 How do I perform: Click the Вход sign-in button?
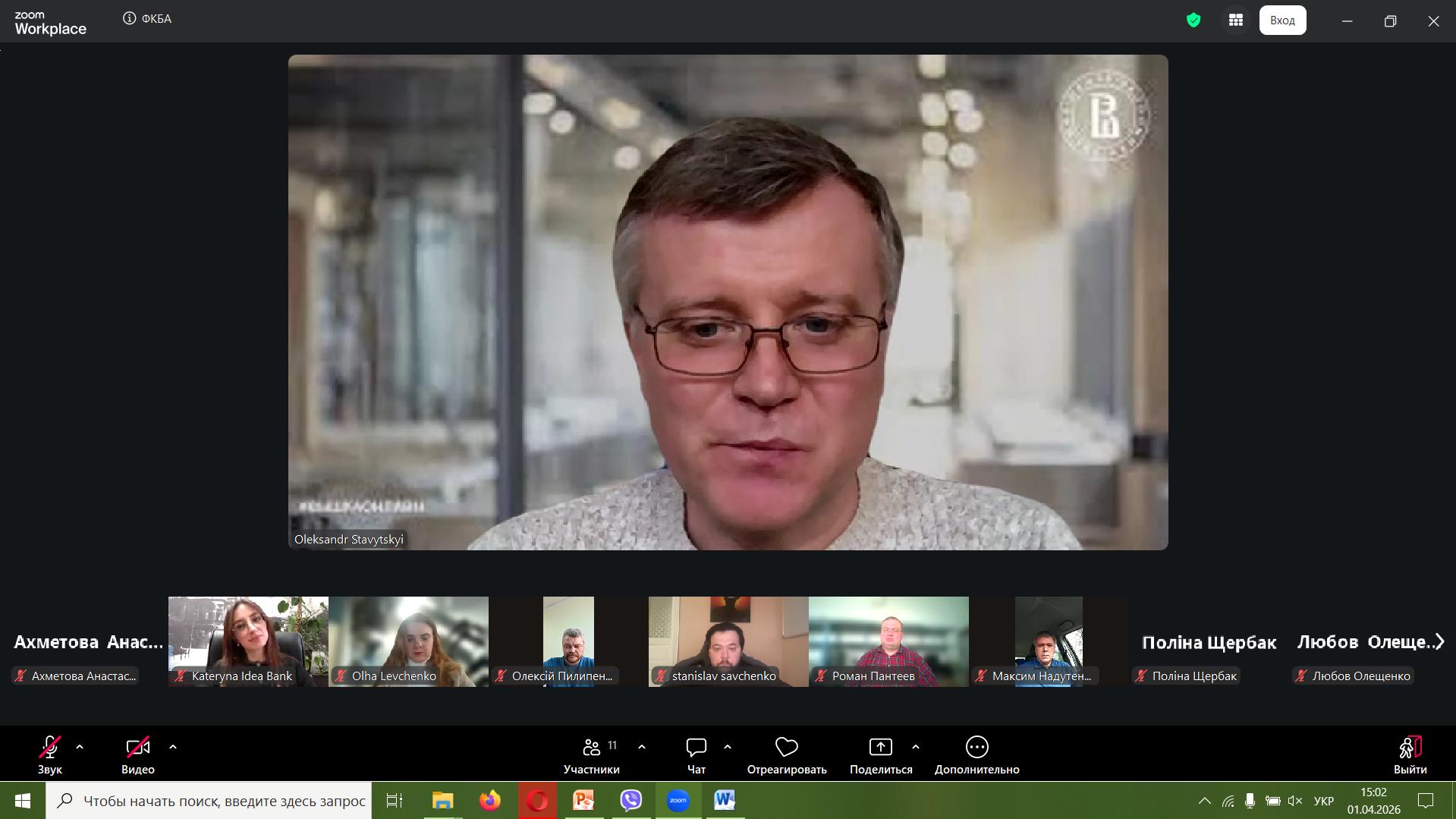(1282, 20)
